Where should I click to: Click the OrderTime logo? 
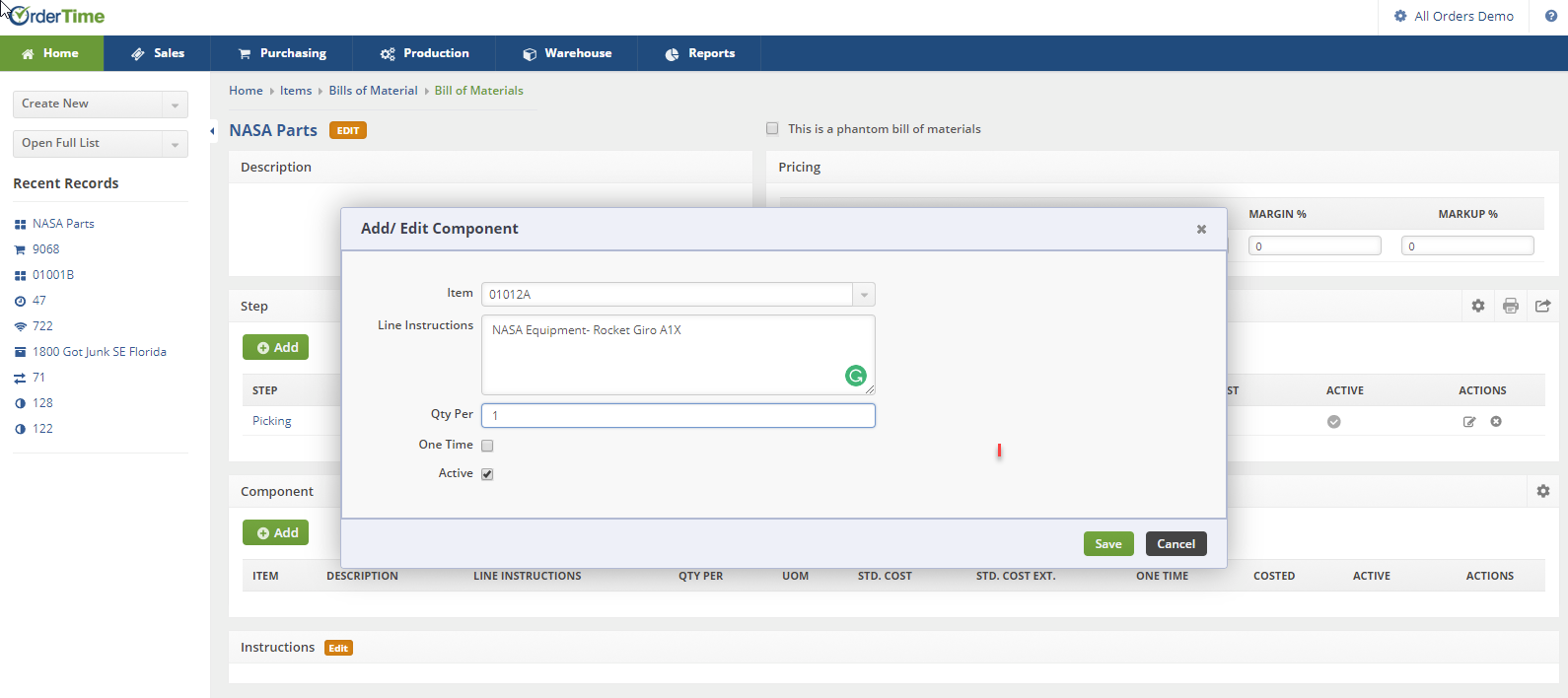tap(56, 16)
